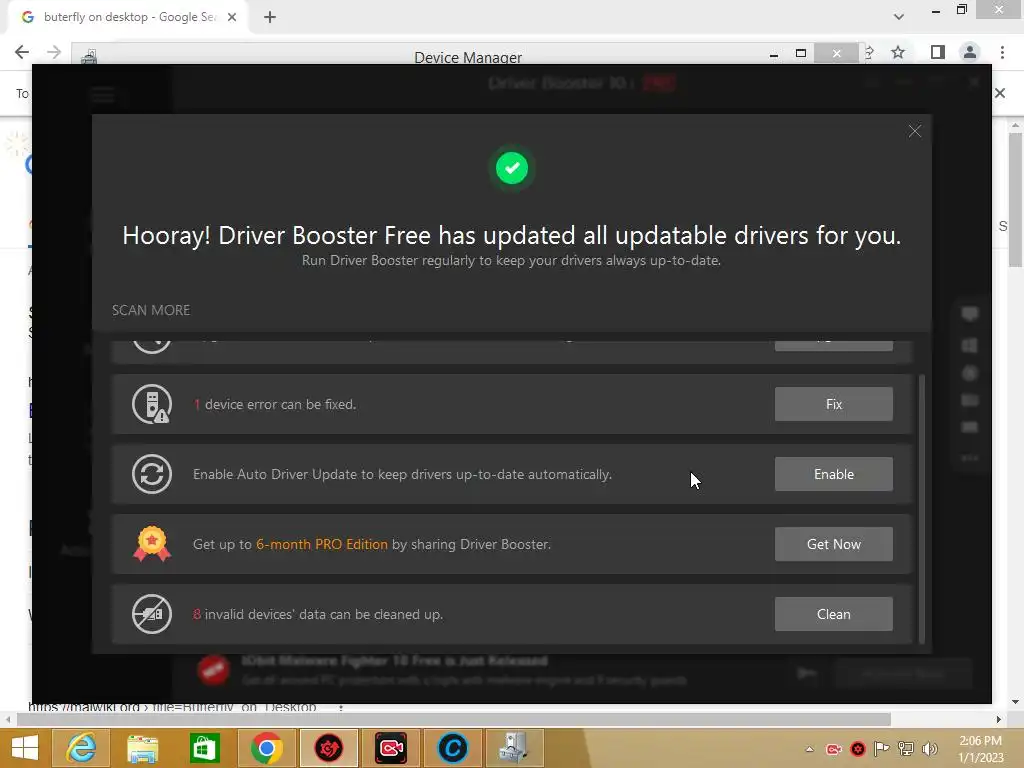This screenshot has width=1024, height=768.
Task: Open Windows Store from taskbar
Action: coord(204,748)
